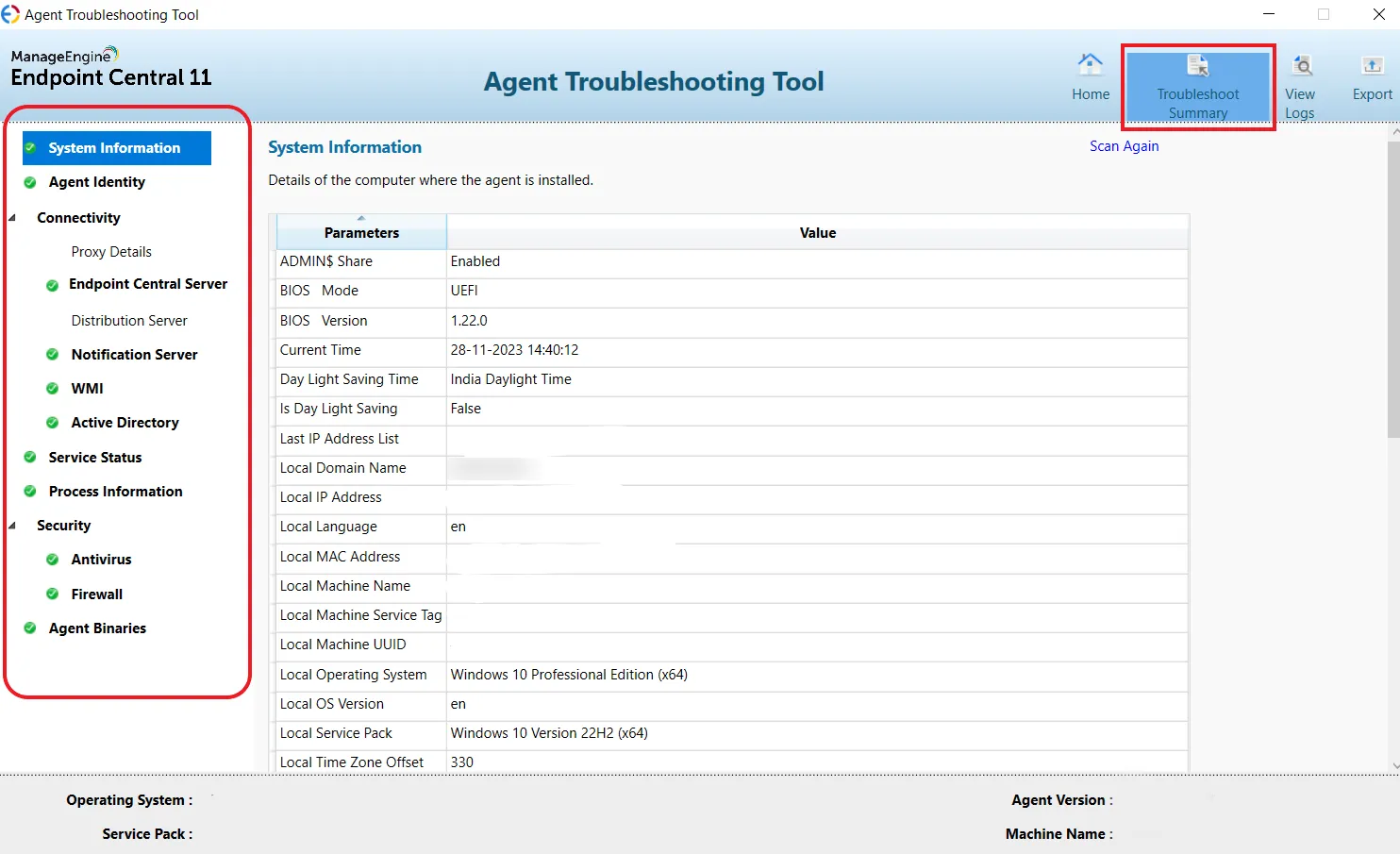
Task: Click green check icon next to Antivirus
Action: click(x=53, y=560)
